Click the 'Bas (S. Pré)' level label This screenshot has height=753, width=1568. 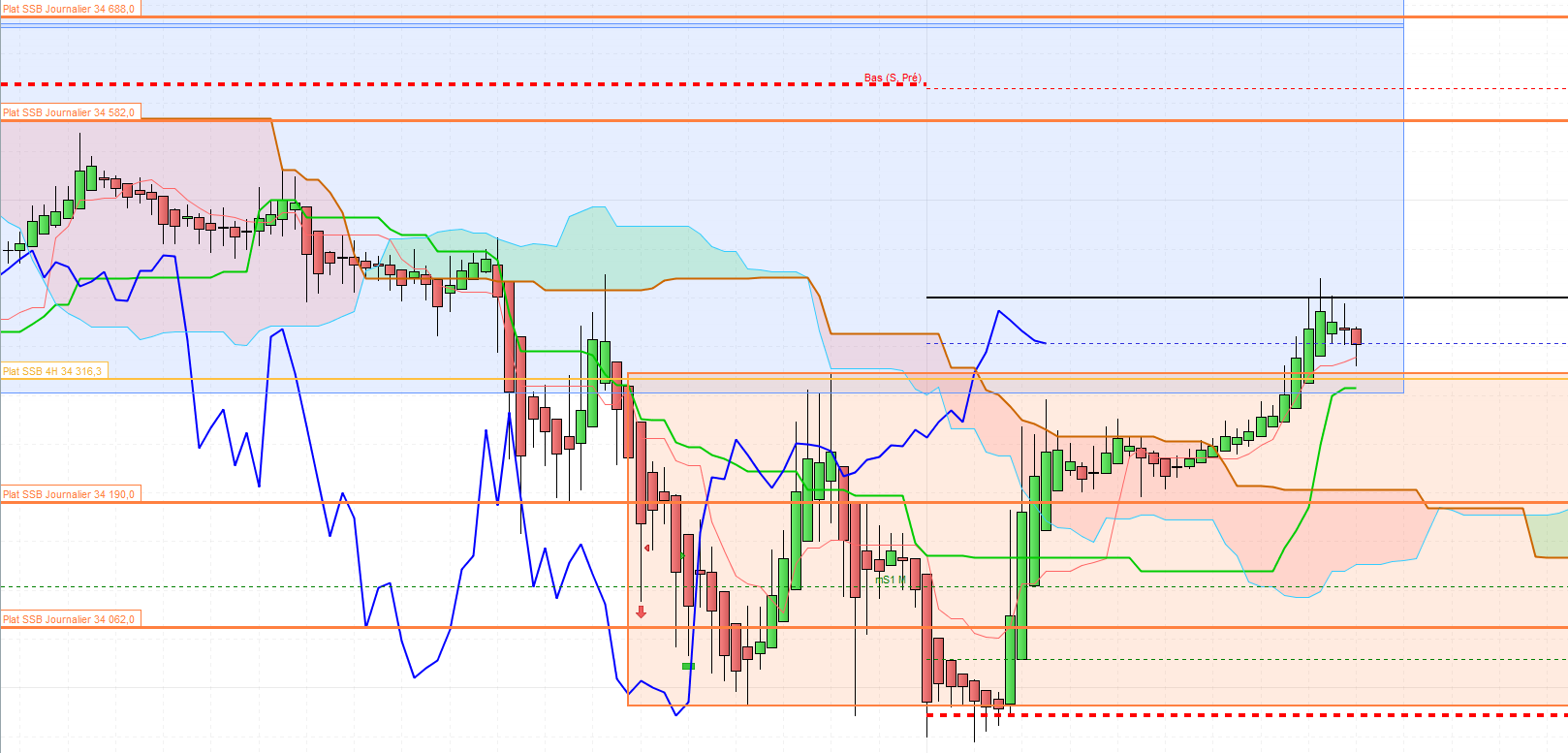(x=893, y=78)
